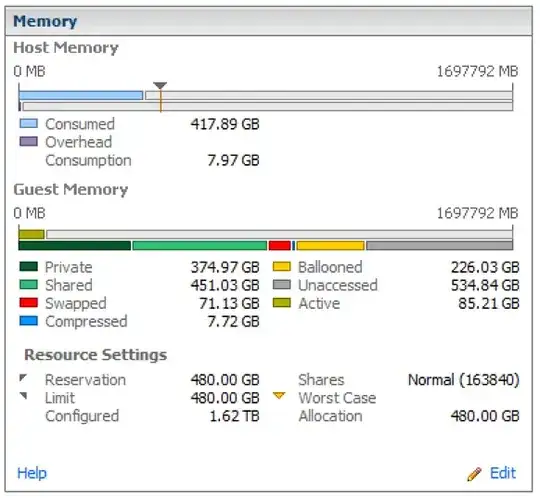Click the Reservation marker icon
540x498 pixels.
(23, 378)
